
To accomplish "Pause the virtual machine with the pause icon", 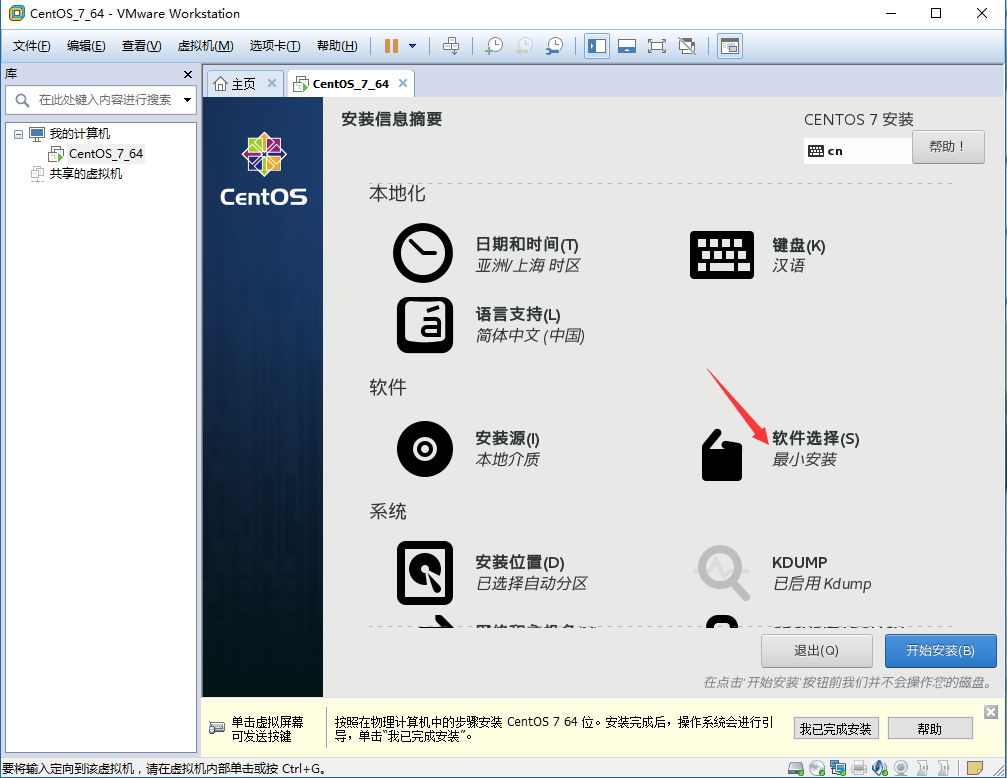I will (x=391, y=46).
